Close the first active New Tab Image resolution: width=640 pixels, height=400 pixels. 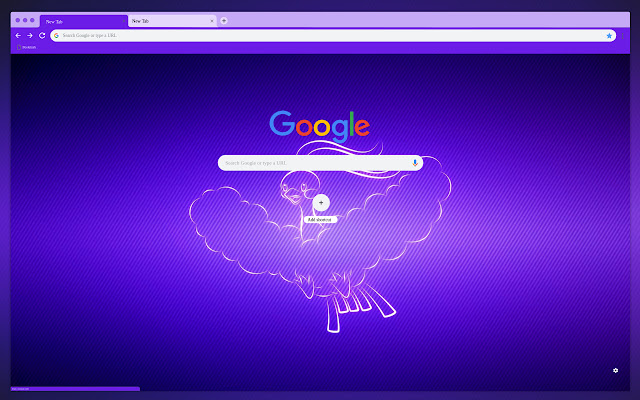(x=123, y=21)
